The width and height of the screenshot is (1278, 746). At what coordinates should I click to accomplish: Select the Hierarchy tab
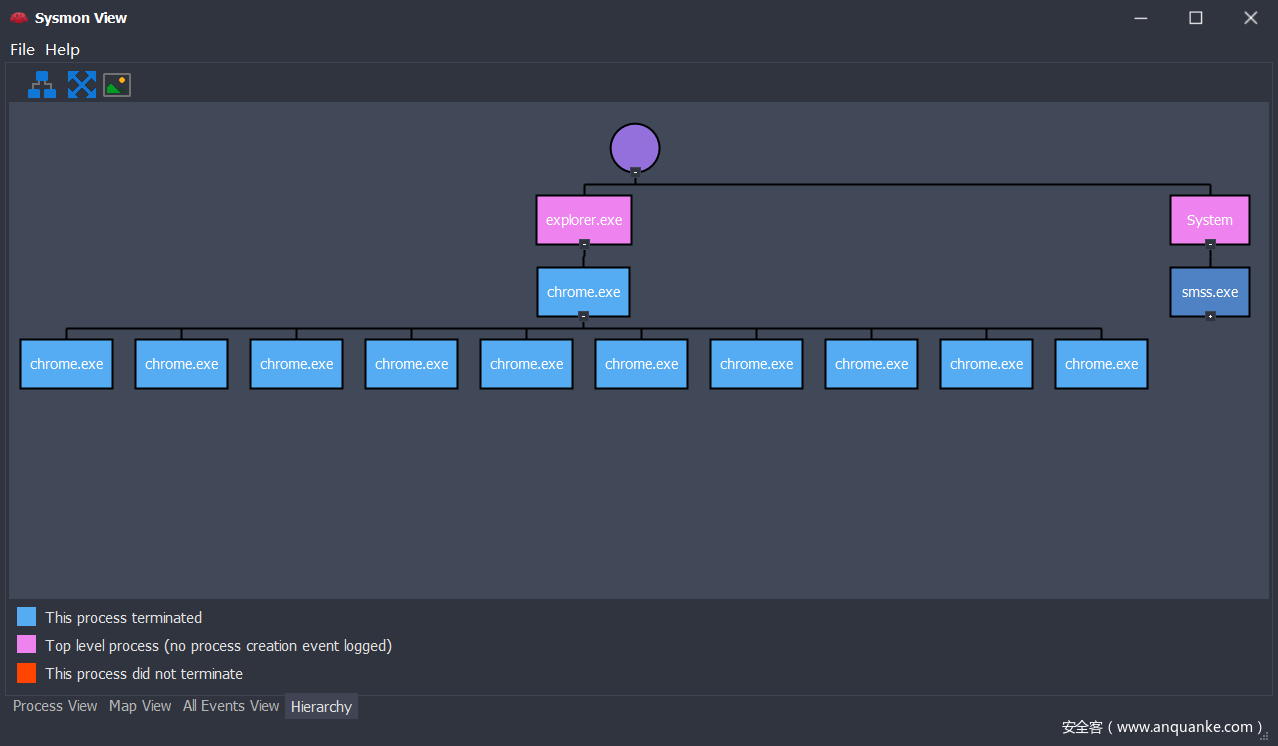point(321,707)
